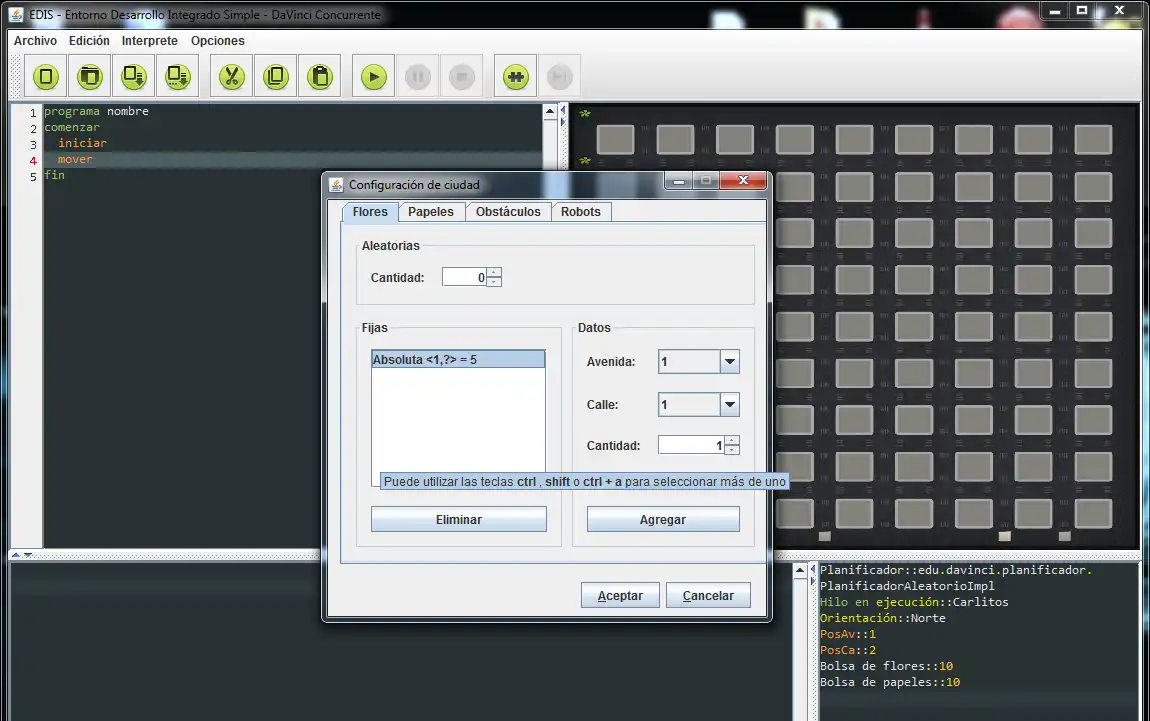Click the Open file toolbar icon

click(90, 77)
